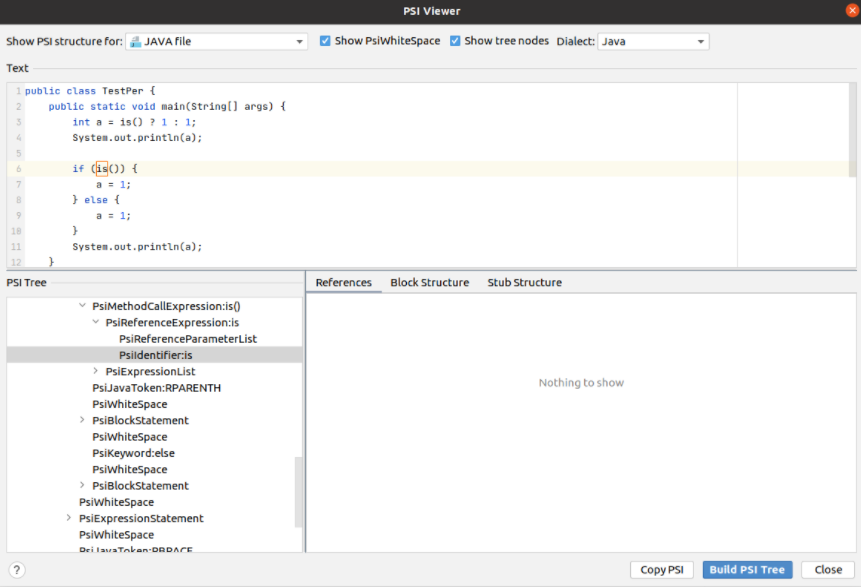Viewport: 861px width, 587px height.
Task: Click the Close button
Action: [827, 570]
